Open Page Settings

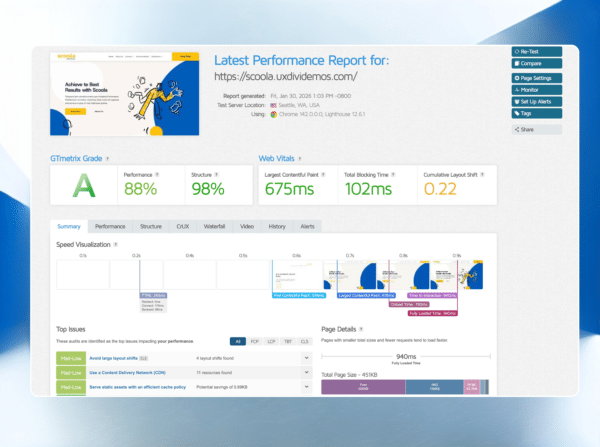(536, 78)
